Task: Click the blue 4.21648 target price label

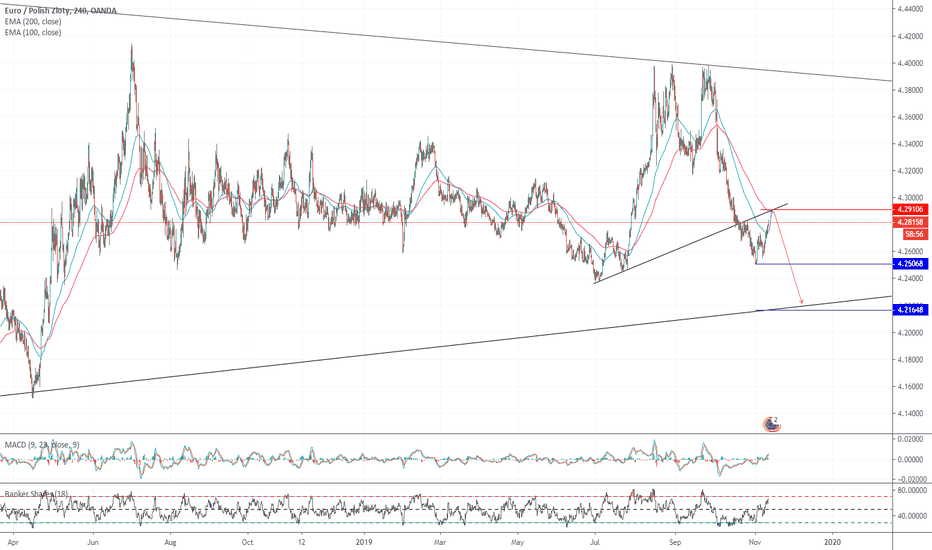Action: tap(910, 310)
